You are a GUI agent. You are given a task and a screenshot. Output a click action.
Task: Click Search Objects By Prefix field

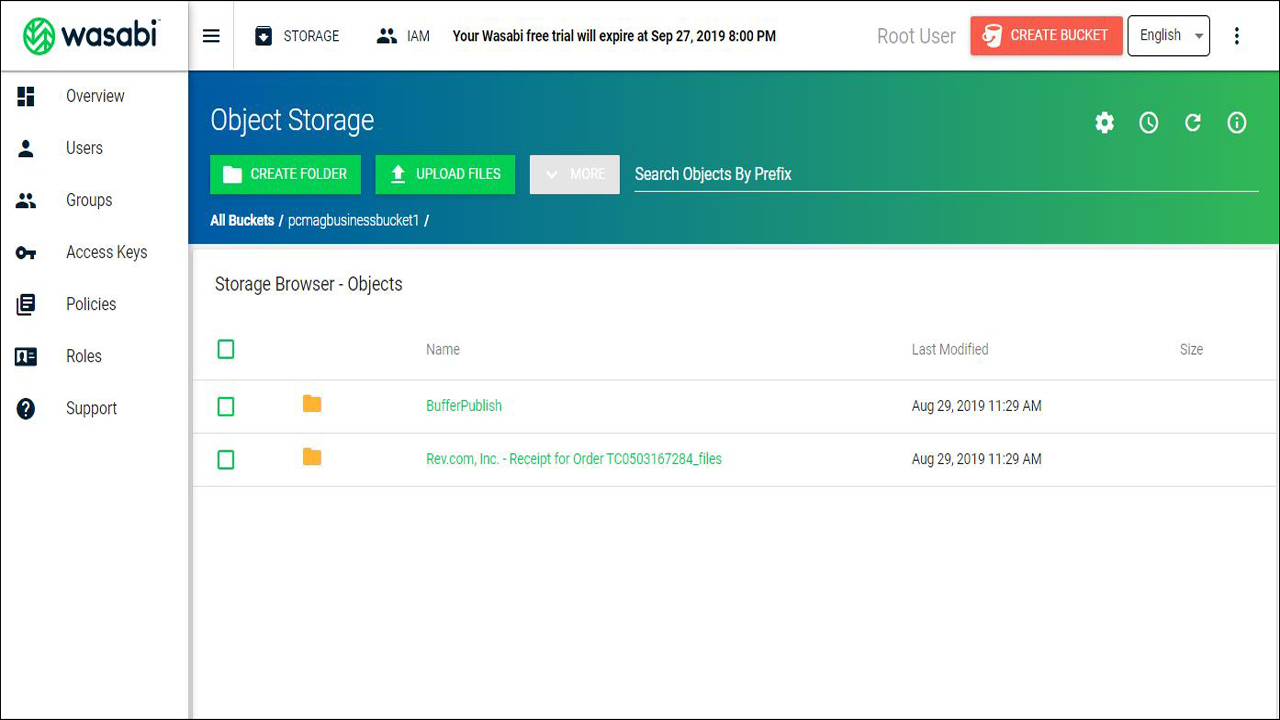pyautogui.click(x=946, y=174)
